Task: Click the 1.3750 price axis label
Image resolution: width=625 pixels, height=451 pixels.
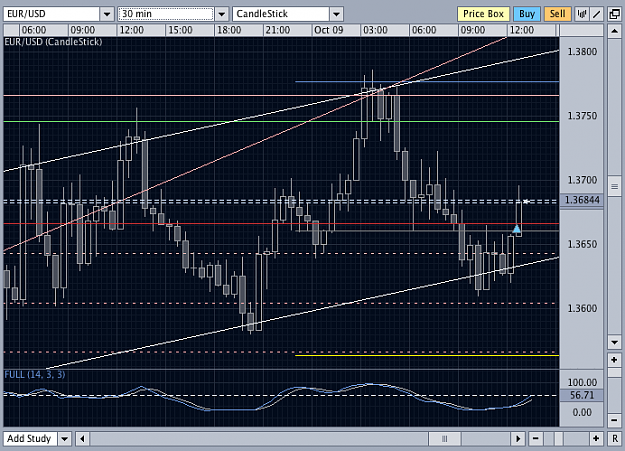Action: click(582, 116)
